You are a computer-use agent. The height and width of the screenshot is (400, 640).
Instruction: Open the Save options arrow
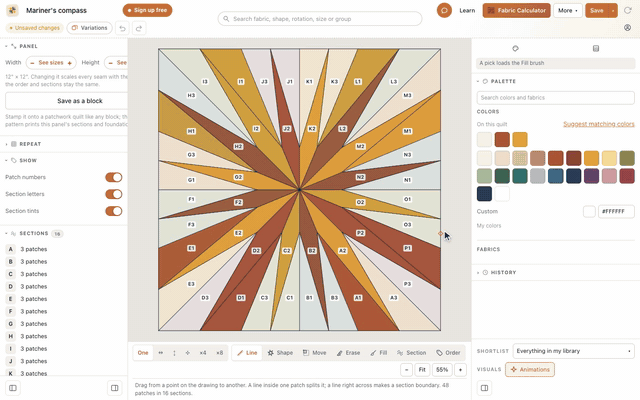[613, 11]
